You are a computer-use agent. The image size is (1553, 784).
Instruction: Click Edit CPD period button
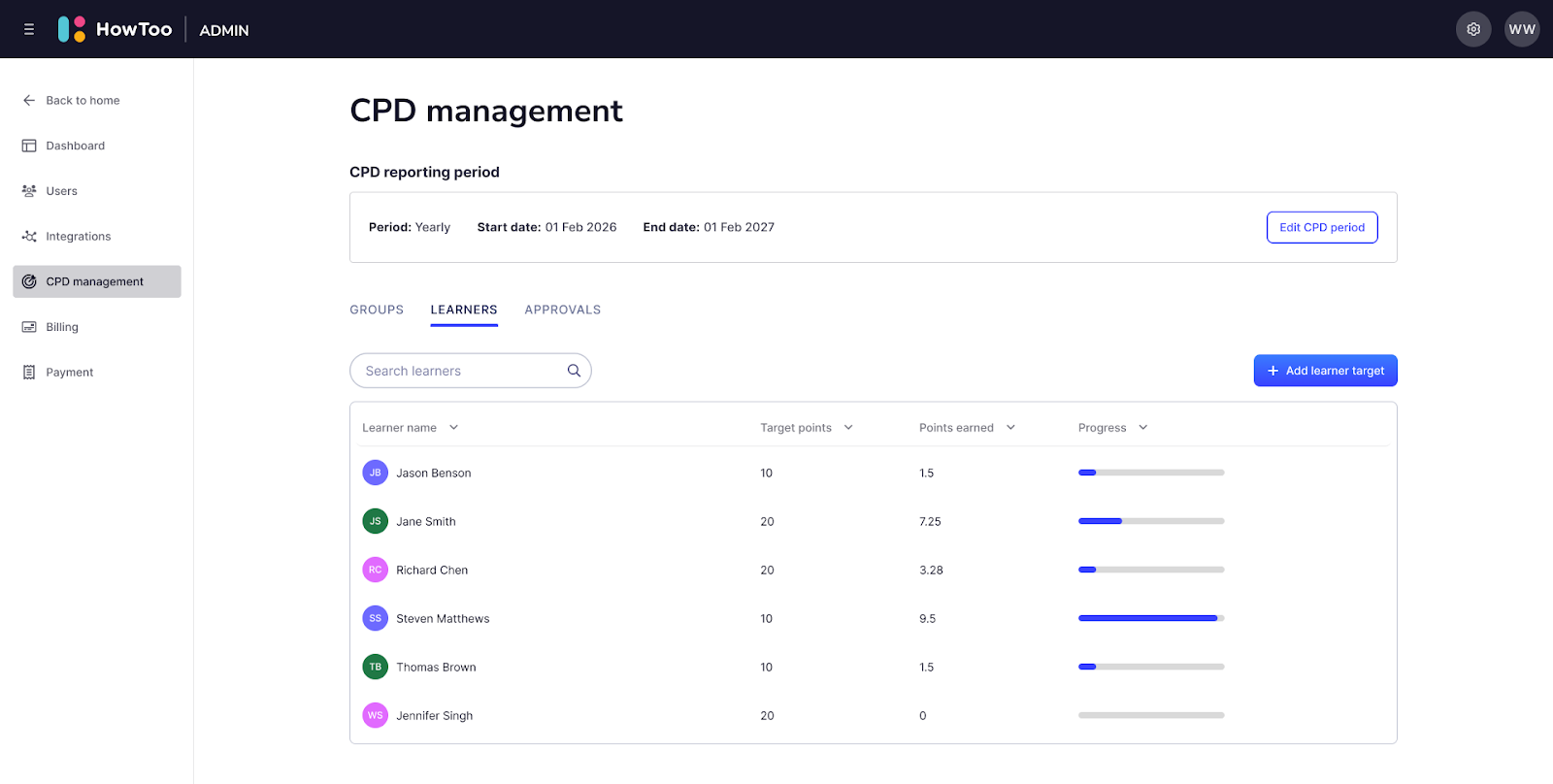coord(1321,227)
